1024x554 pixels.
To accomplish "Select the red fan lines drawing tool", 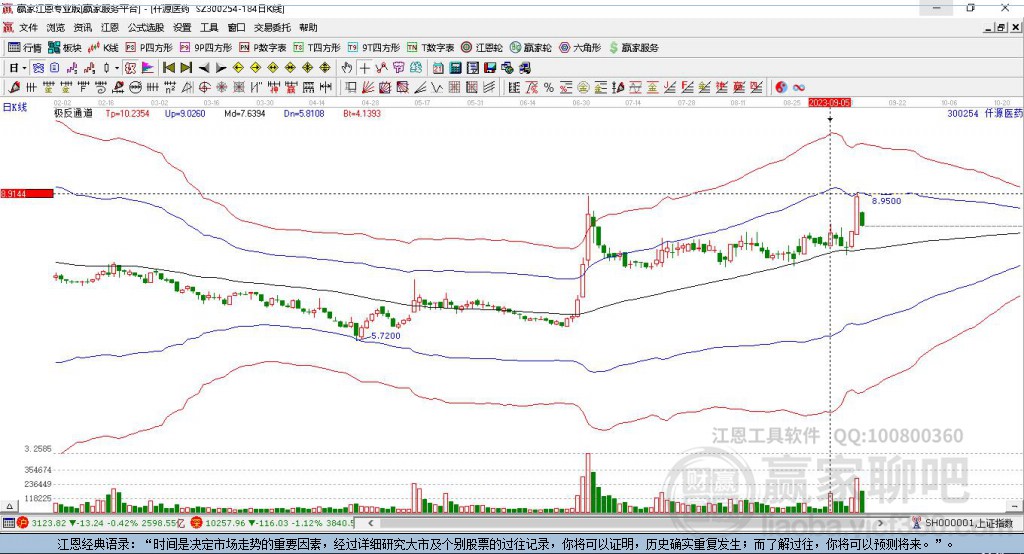I will 368,87.
